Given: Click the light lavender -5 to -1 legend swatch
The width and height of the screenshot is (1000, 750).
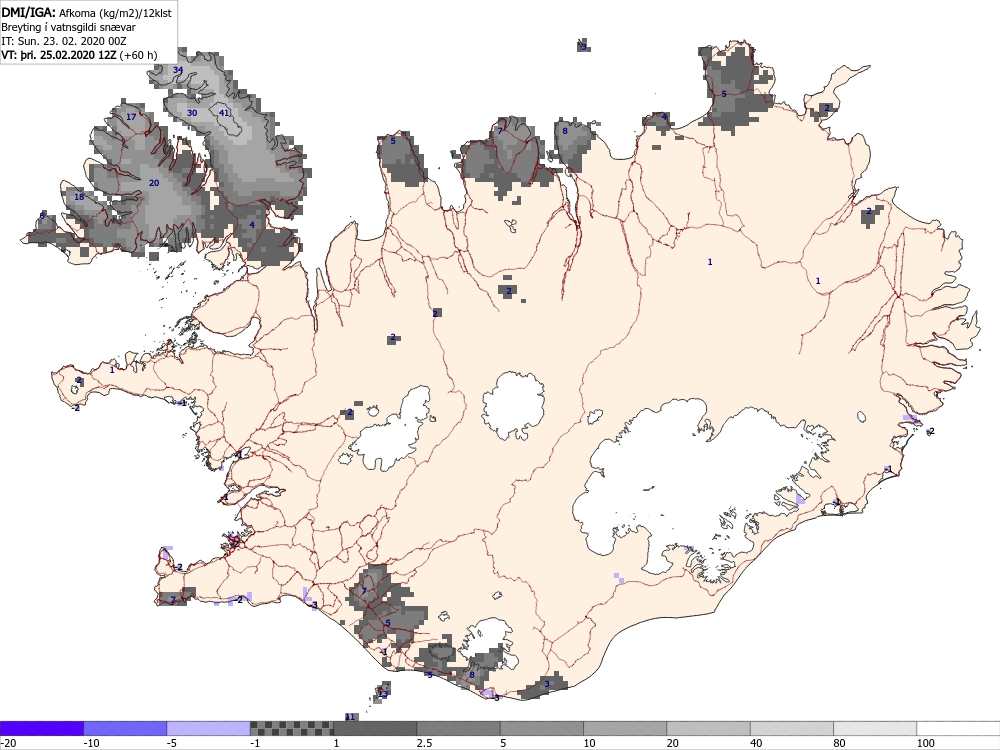Looking at the screenshot, I should tap(209, 728).
